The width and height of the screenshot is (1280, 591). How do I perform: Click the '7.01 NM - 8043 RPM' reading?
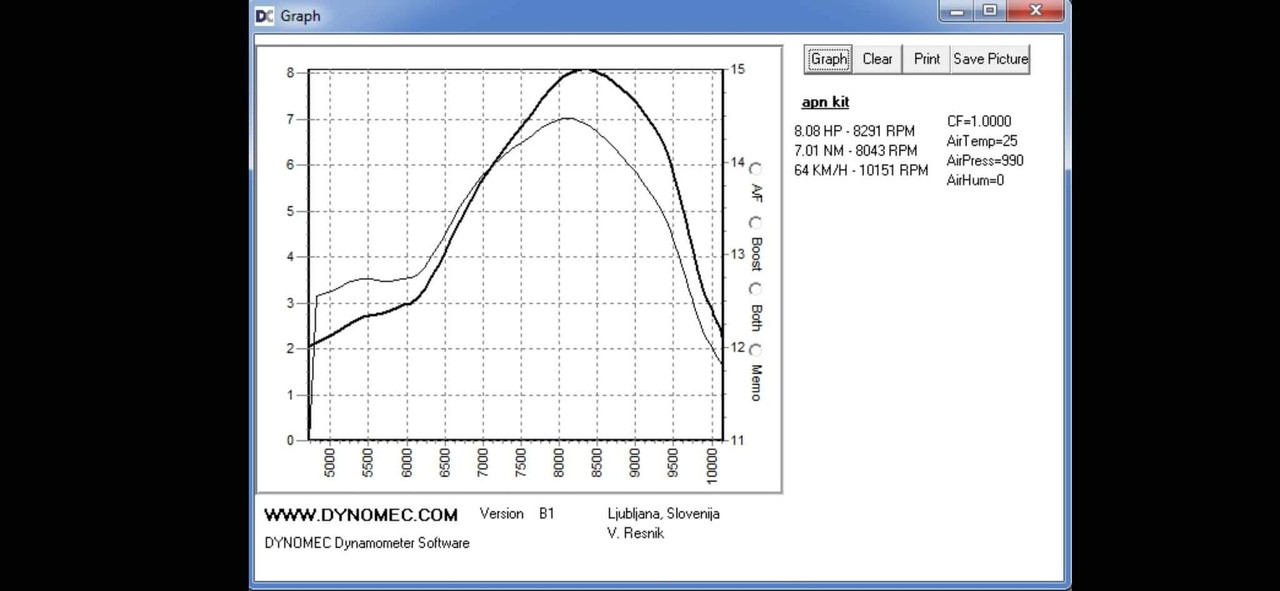click(855, 151)
